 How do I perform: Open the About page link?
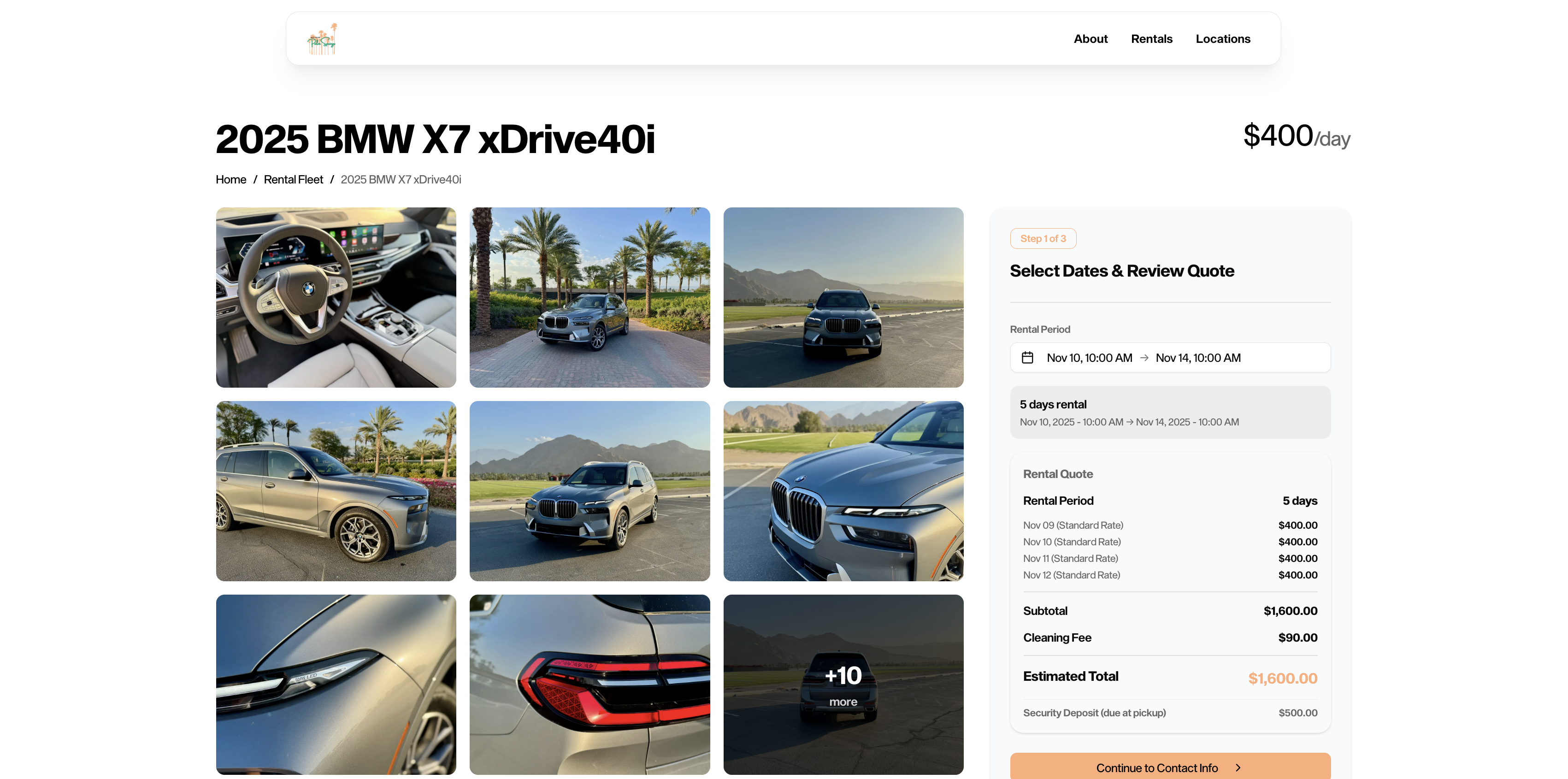click(x=1090, y=38)
